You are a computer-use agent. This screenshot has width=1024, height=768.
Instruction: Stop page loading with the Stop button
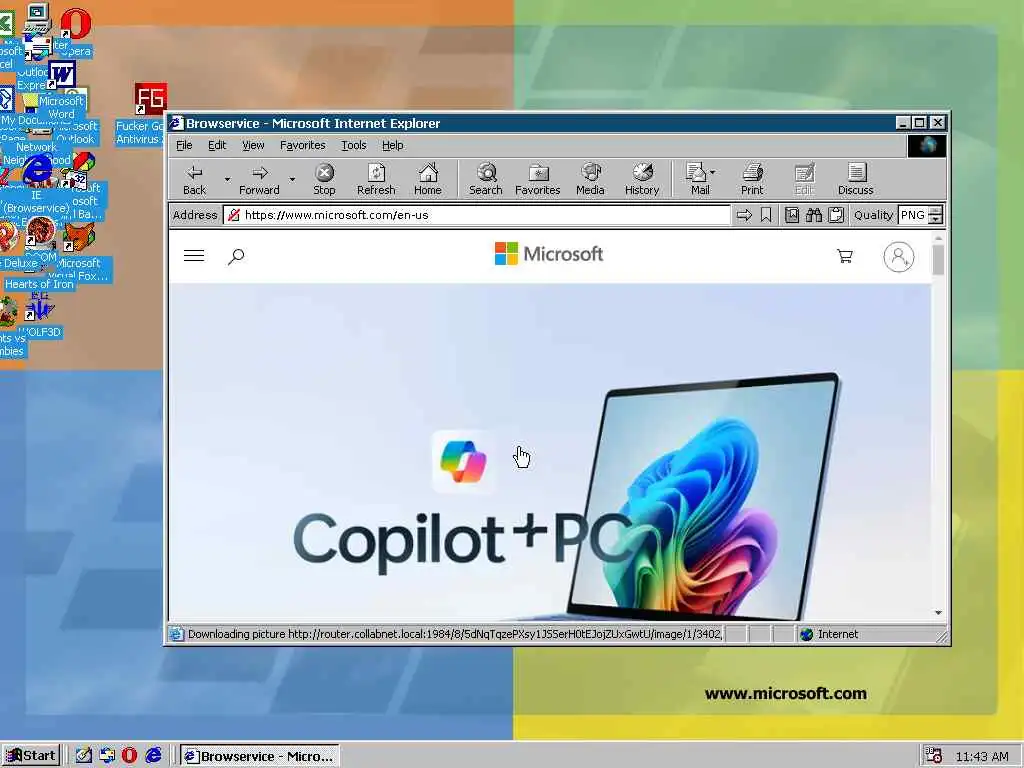pos(324,179)
